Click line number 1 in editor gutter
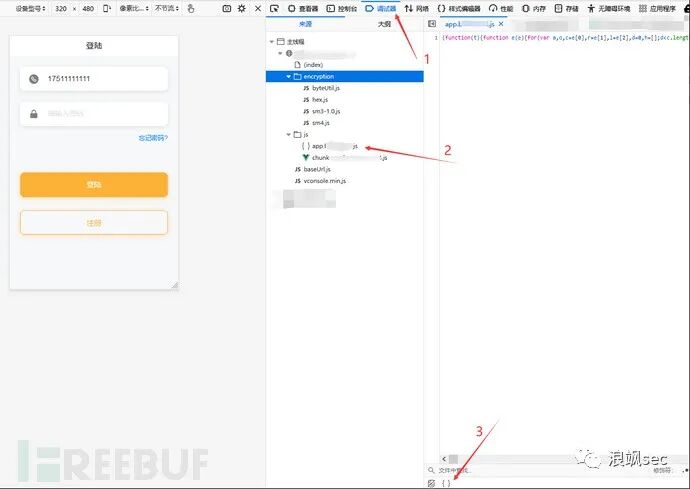Viewport: 690px width, 489px height. pyautogui.click(x=436, y=38)
